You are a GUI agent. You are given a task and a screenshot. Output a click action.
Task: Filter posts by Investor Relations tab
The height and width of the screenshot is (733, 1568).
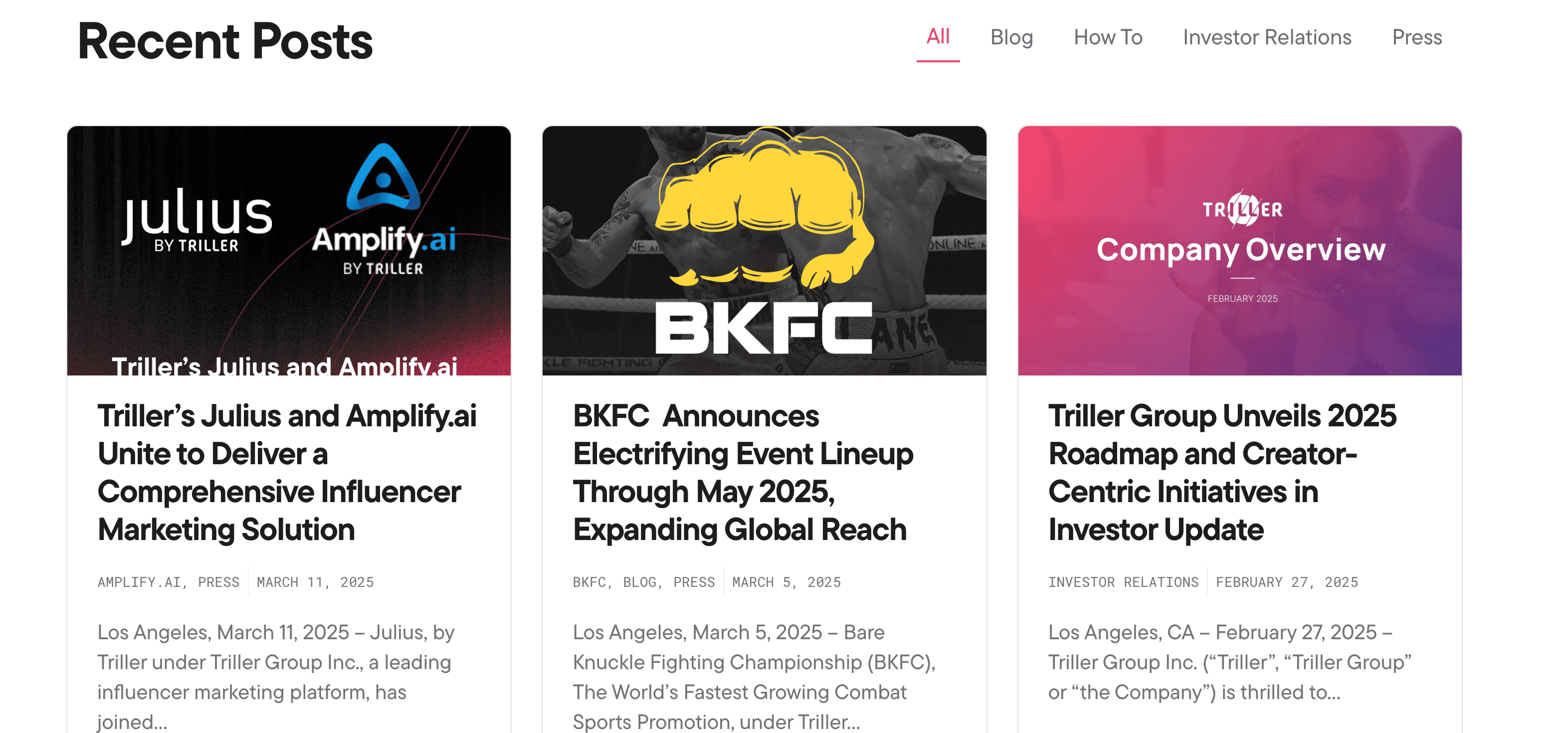[x=1267, y=37]
